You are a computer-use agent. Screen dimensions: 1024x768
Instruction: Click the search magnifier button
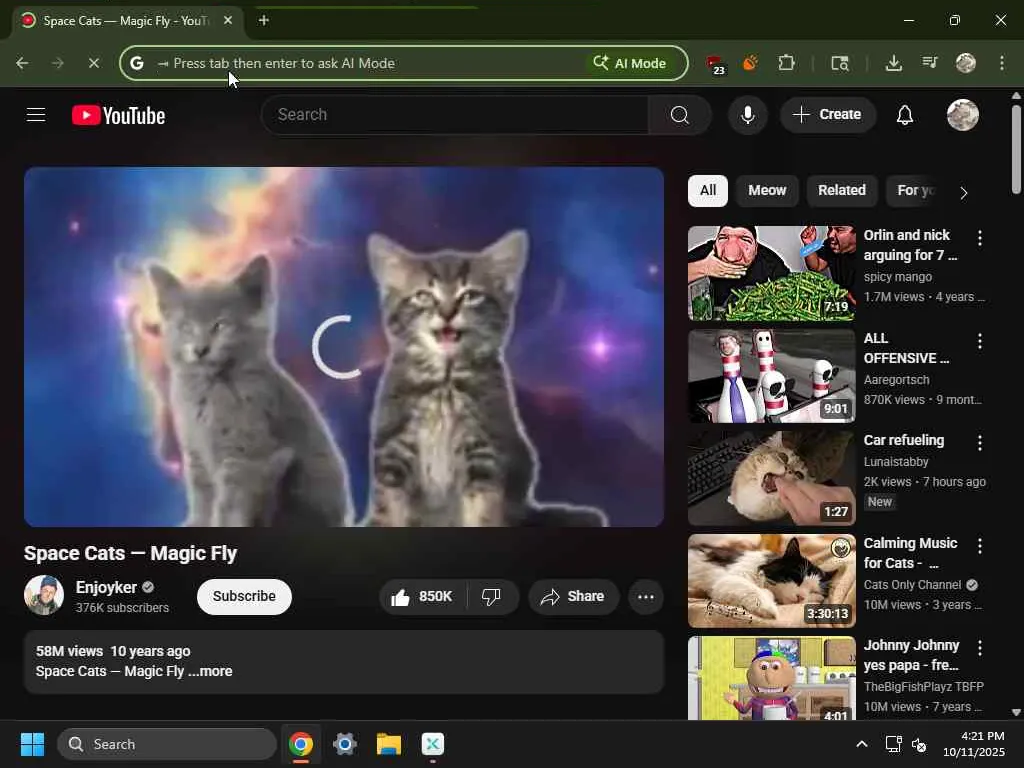[679, 115]
